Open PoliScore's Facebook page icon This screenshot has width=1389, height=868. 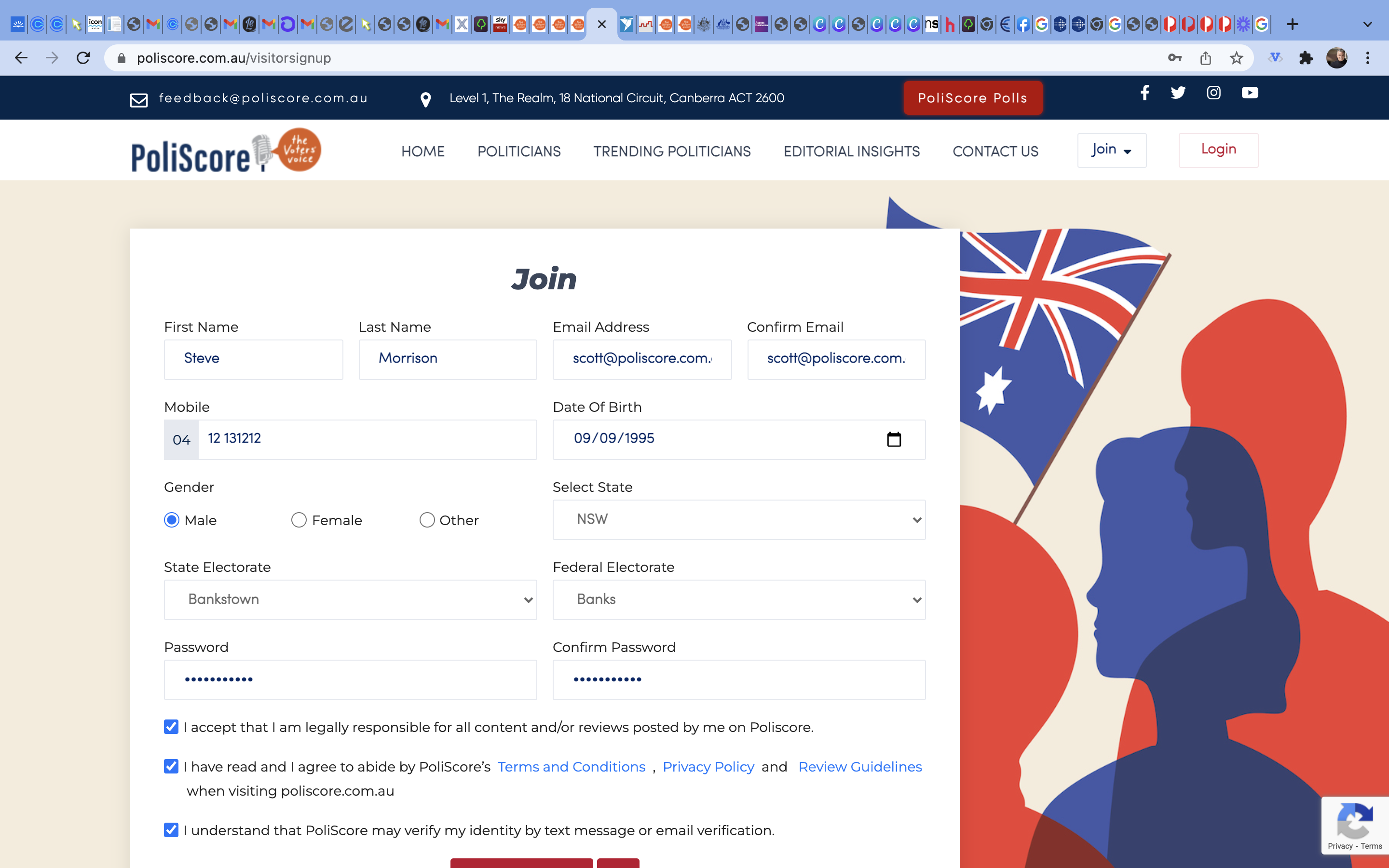pos(1144,93)
